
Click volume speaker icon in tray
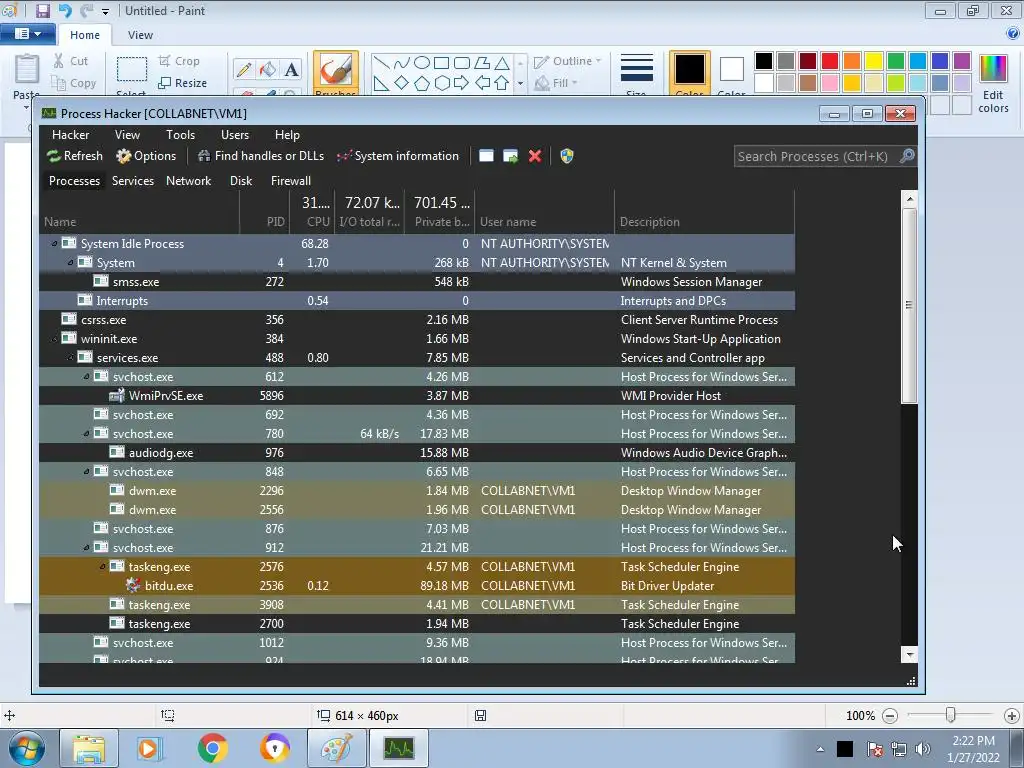click(x=923, y=749)
